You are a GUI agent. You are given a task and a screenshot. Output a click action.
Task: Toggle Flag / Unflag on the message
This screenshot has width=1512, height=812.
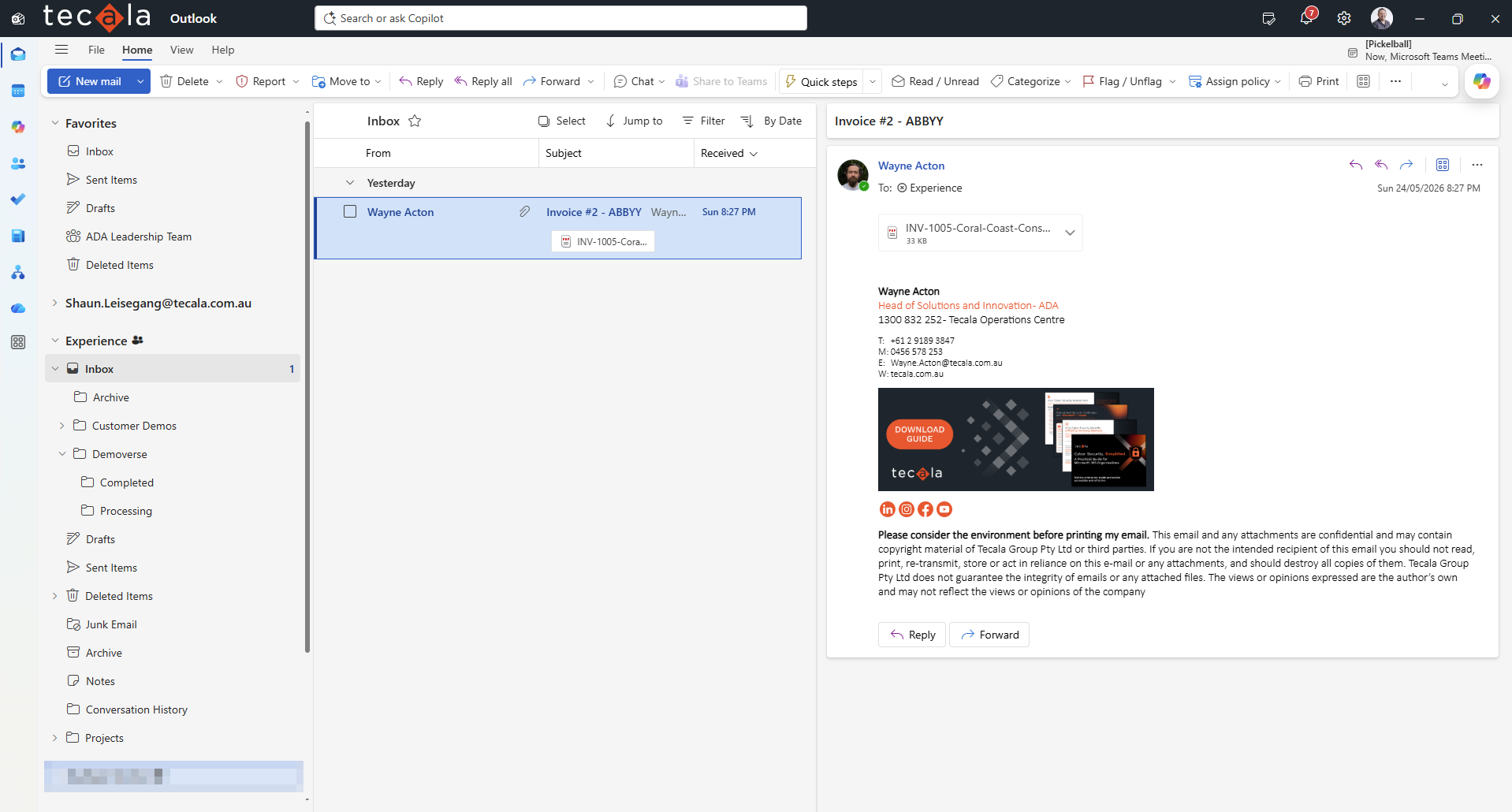click(x=1122, y=81)
